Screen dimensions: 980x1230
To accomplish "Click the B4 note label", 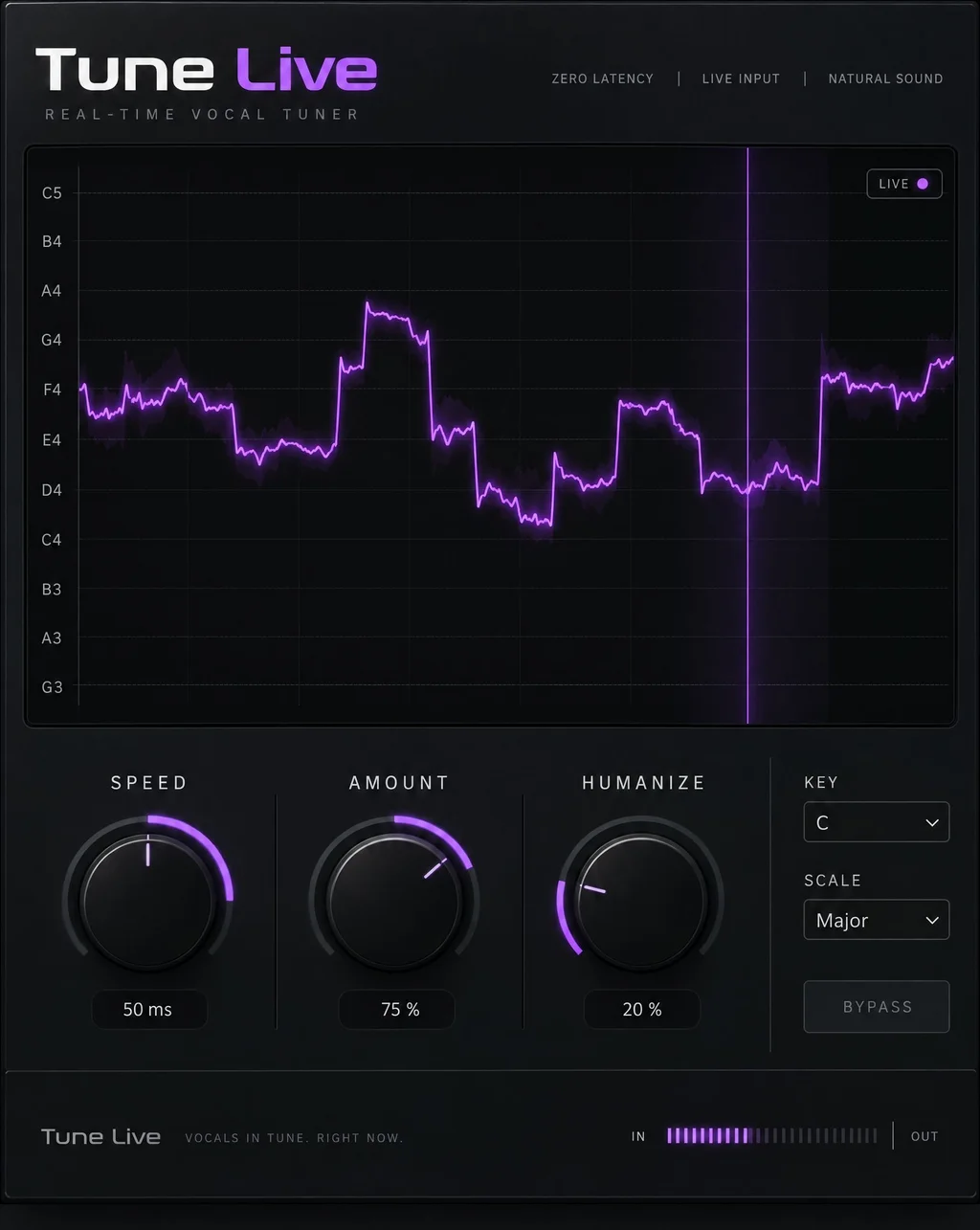I will (x=52, y=242).
